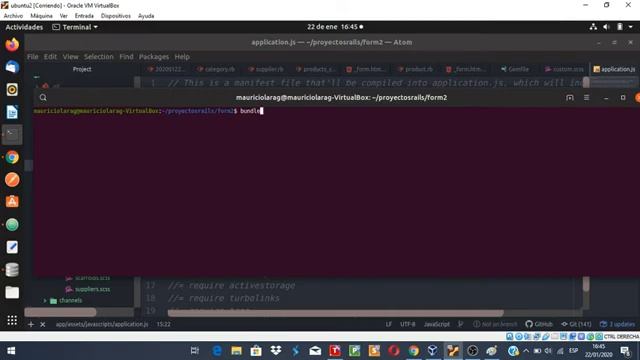Open Ubuntu Software in the dock
Screen dimensions: 640x360
point(12,202)
